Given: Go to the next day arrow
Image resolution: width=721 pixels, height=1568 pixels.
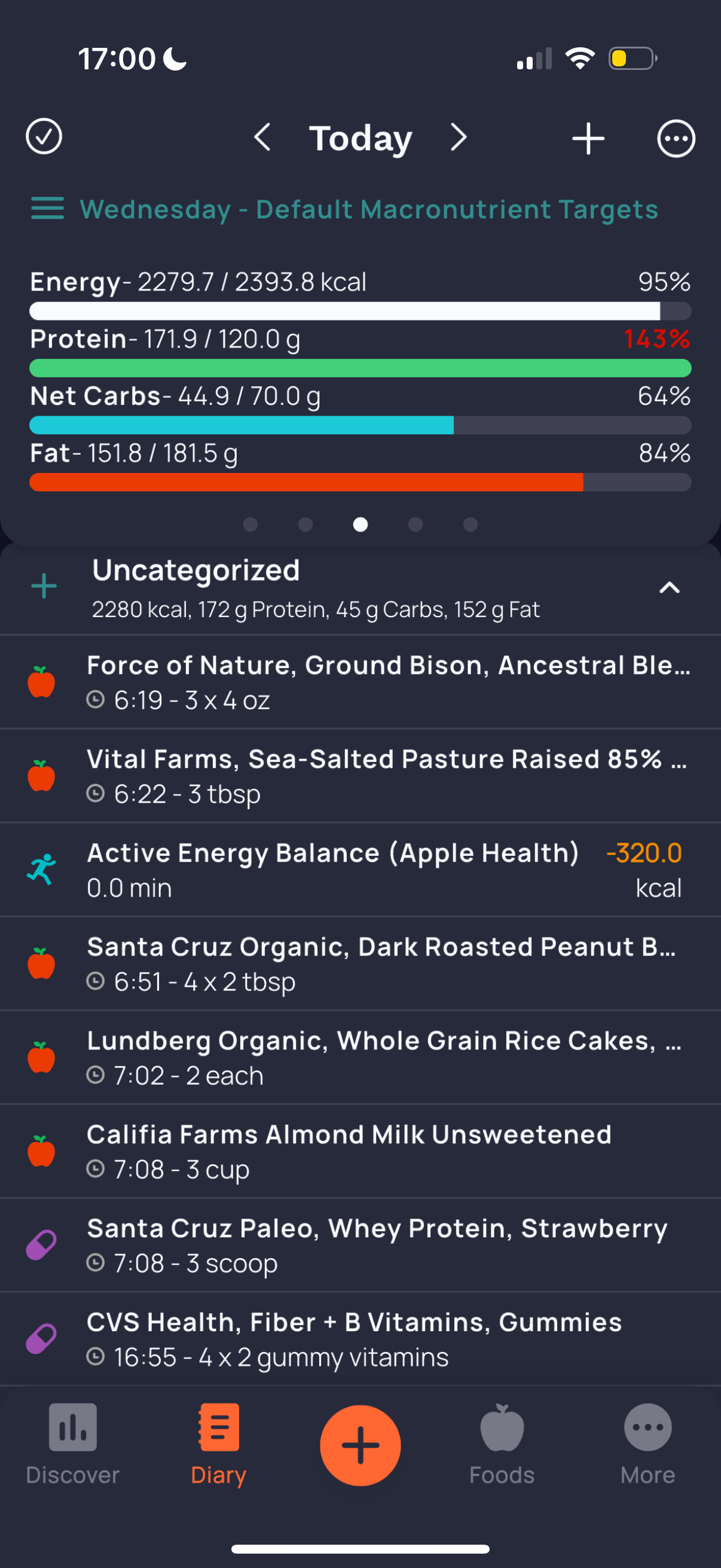Looking at the screenshot, I should tap(459, 137).
